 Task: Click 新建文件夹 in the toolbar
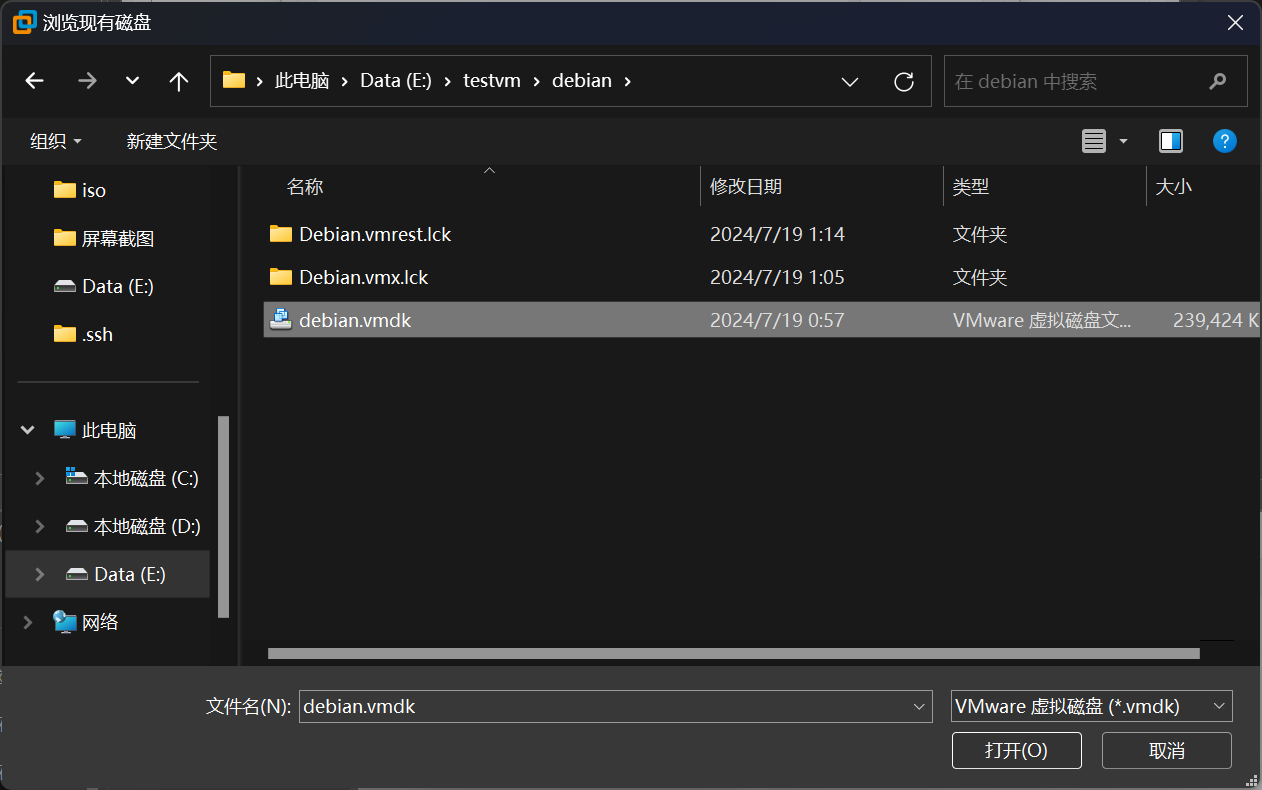(x=172, y=141)
